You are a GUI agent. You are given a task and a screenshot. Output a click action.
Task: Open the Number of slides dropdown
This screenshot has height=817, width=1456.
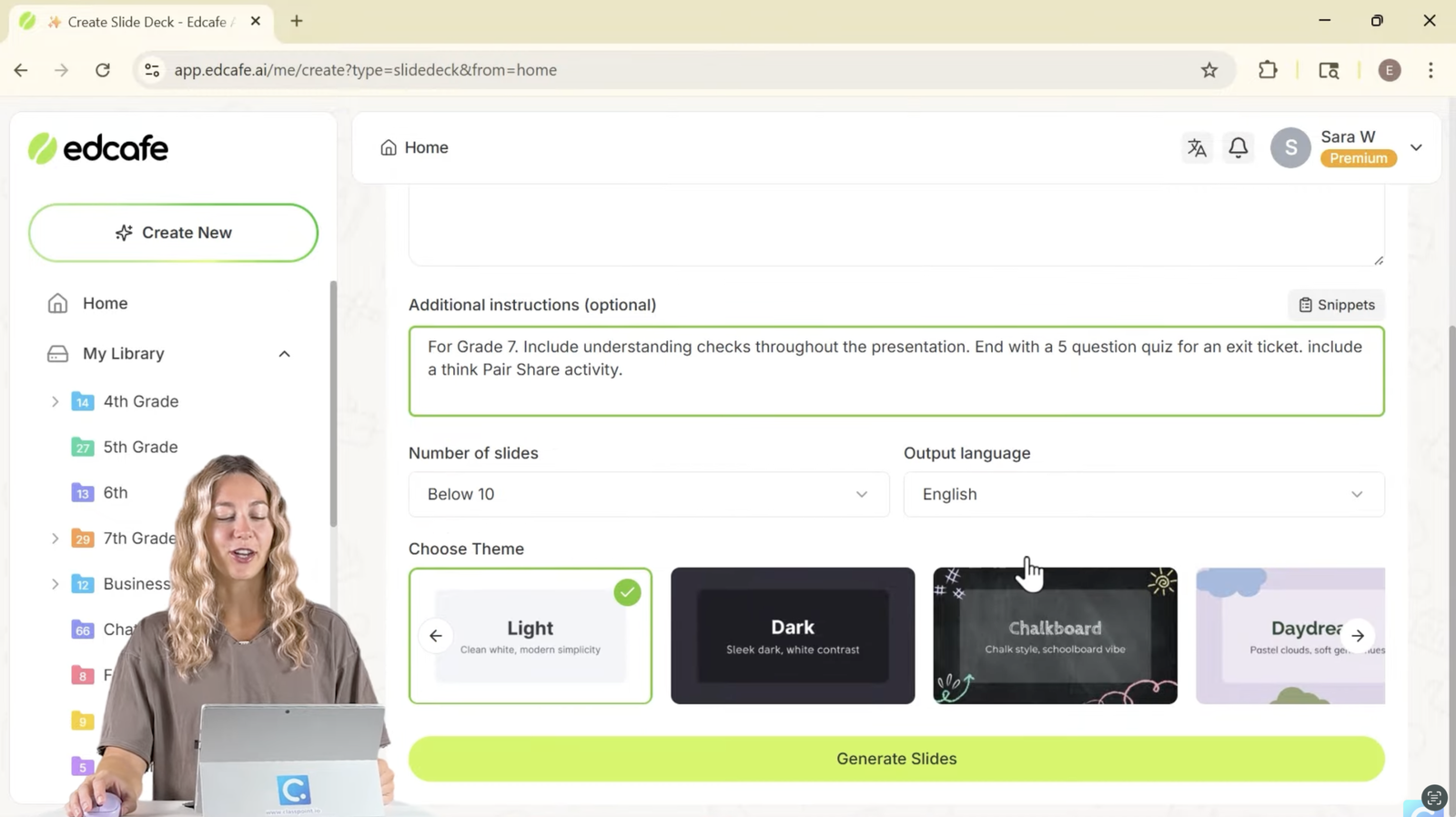(x=648, y=494)
